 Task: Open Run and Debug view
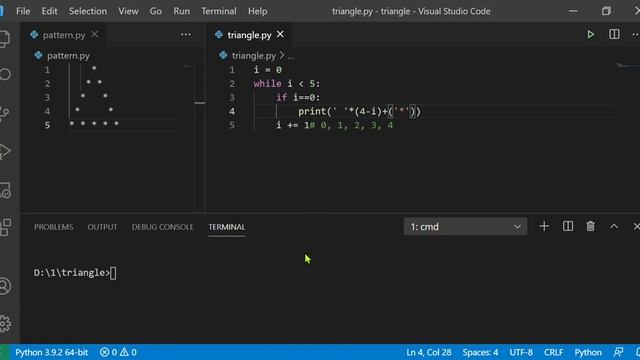(x=5, y=151)
